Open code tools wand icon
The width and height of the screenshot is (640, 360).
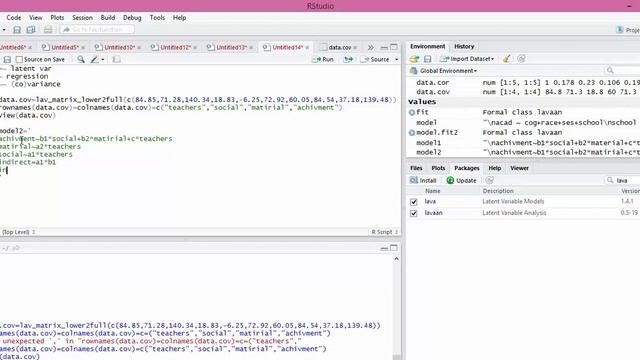click(x=94, y=60)
